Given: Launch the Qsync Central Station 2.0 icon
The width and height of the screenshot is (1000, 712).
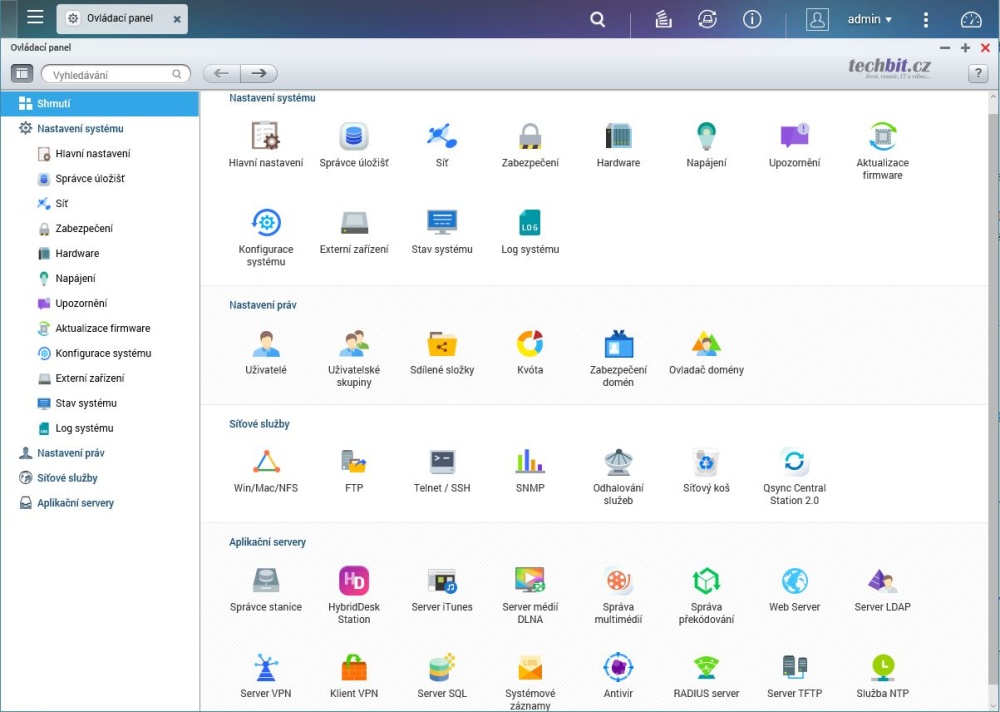Looking at the screenshot, I should coord(794,462).
